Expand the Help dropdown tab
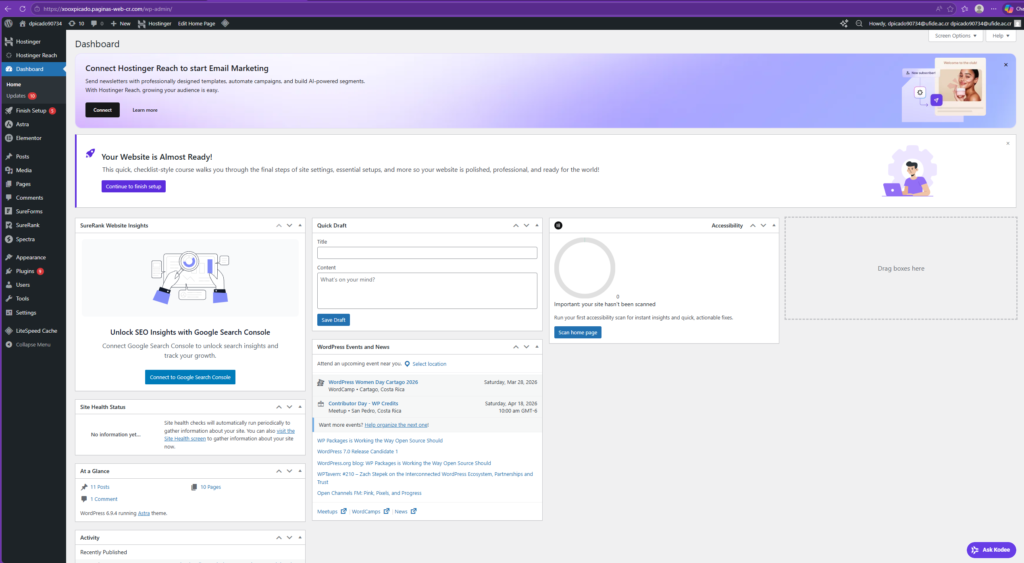Screen dimensions: 1024x563 1000,36
